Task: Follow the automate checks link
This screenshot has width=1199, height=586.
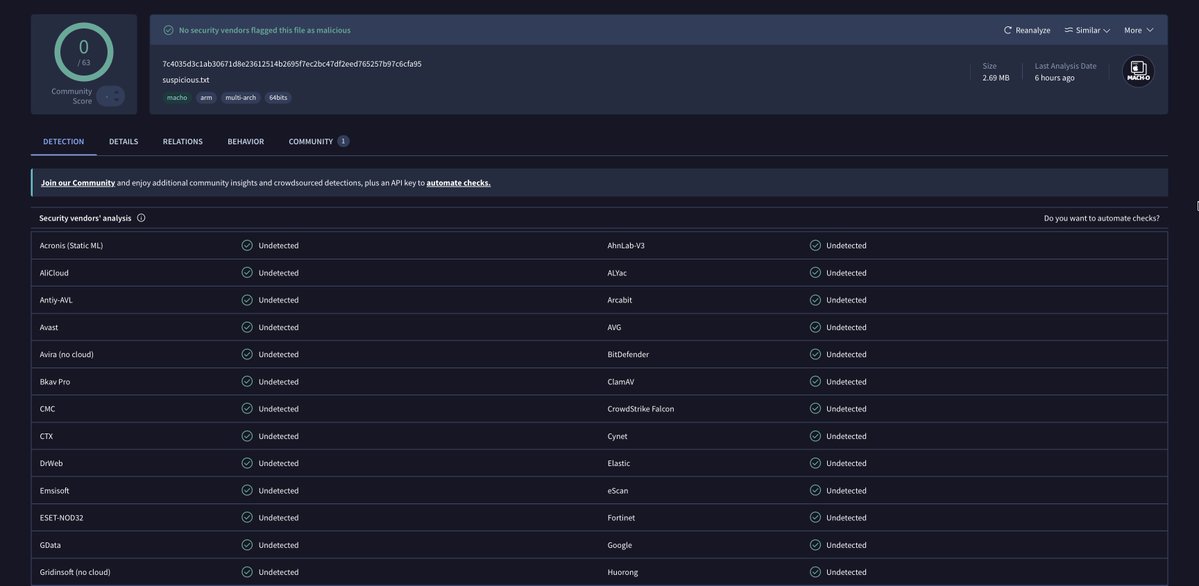Action: [x=459, y=183]
